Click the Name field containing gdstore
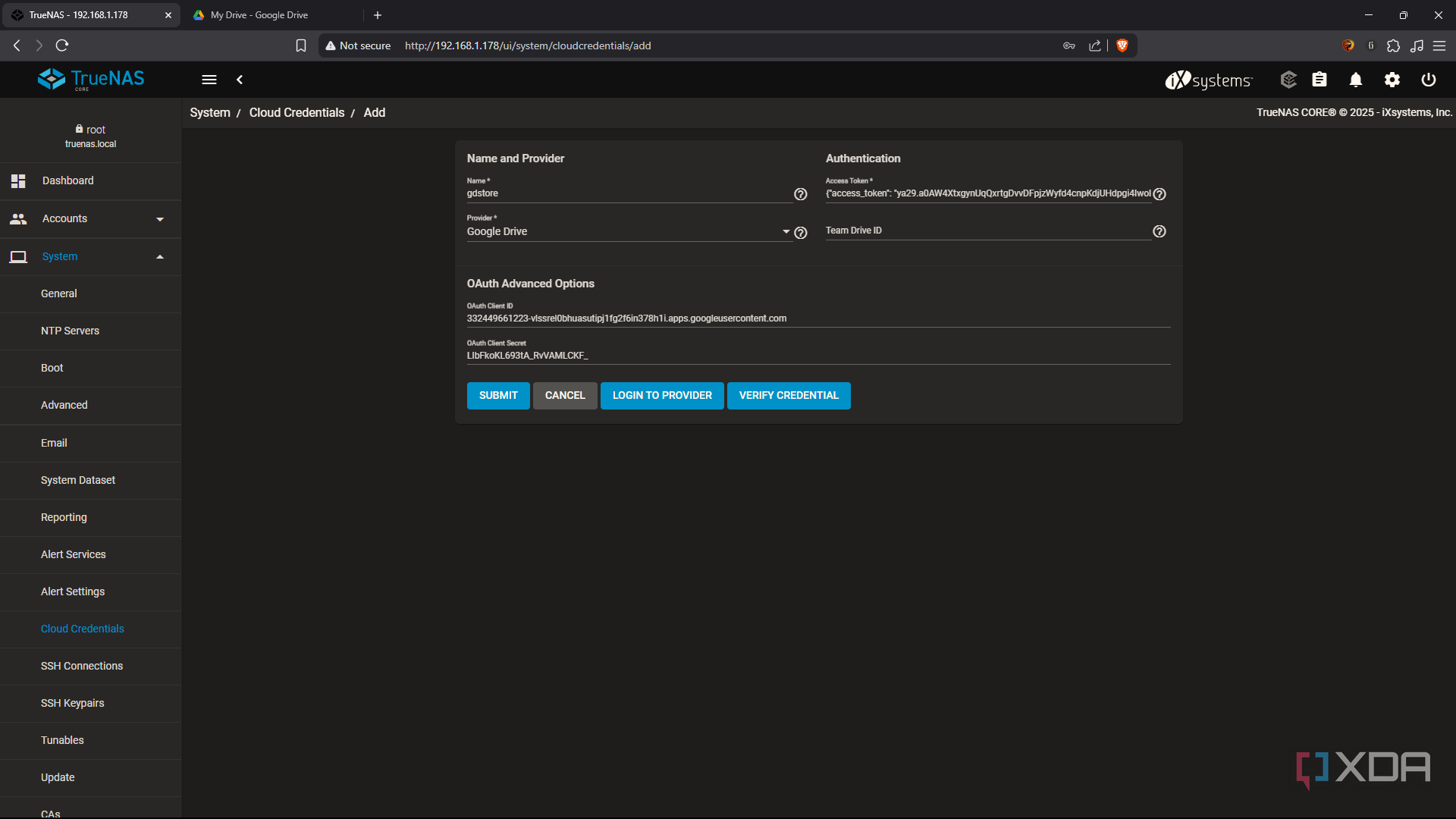 point(629,193)
